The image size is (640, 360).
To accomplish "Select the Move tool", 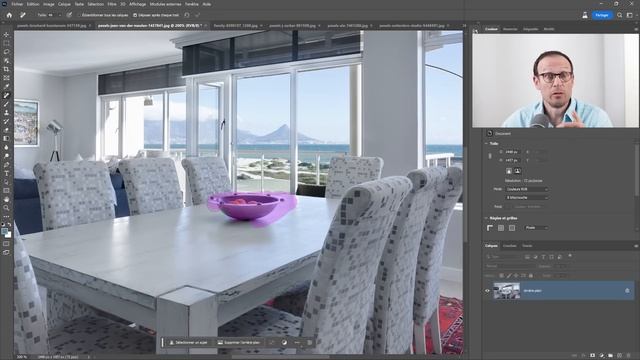I will 6,35.
